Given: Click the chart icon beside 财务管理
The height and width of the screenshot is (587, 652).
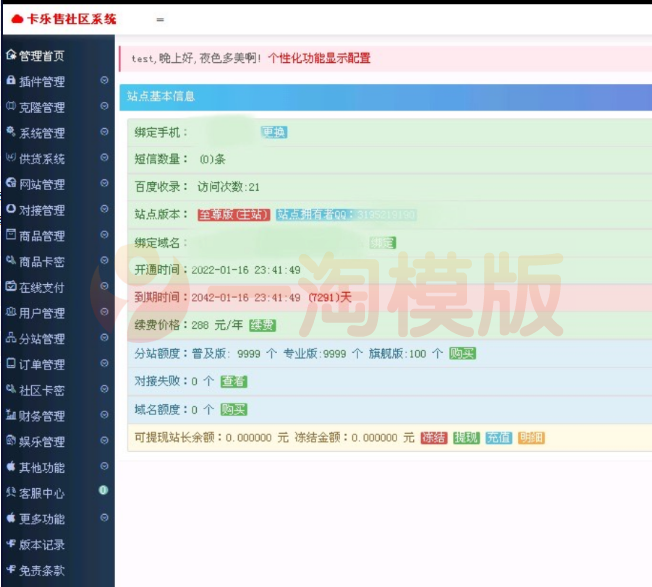Looking at the screenshot, I should [x=11, y=414].
